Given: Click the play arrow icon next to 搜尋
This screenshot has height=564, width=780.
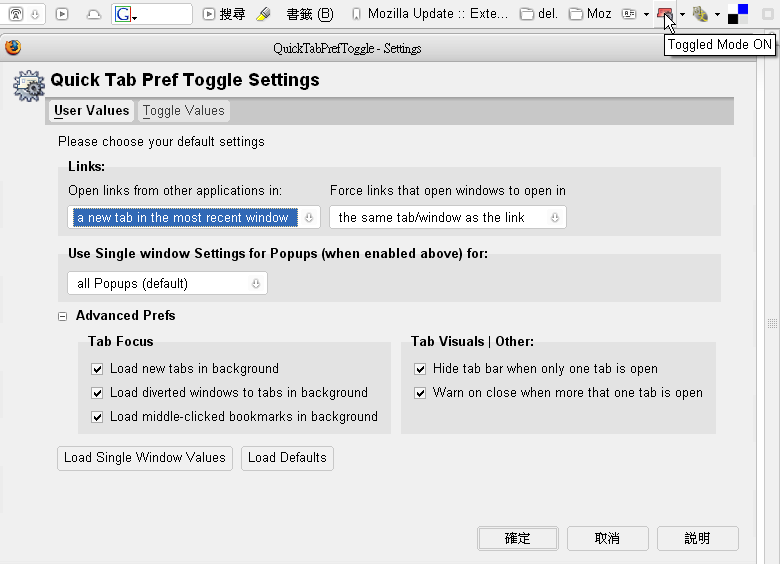Looking at the screenshot, I should pos(209,14).
